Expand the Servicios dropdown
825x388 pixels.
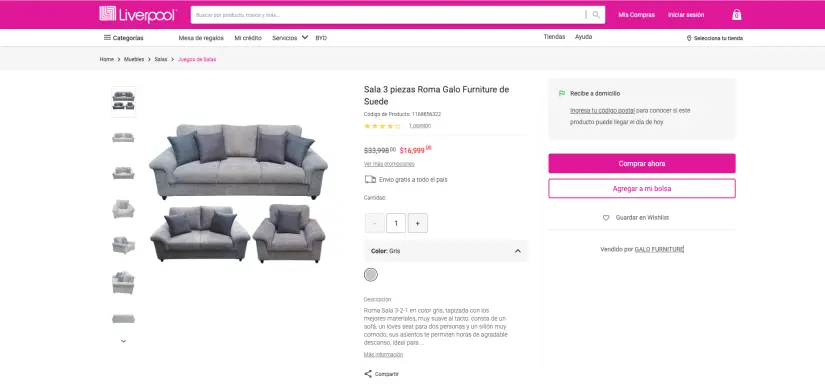(290, 38)
